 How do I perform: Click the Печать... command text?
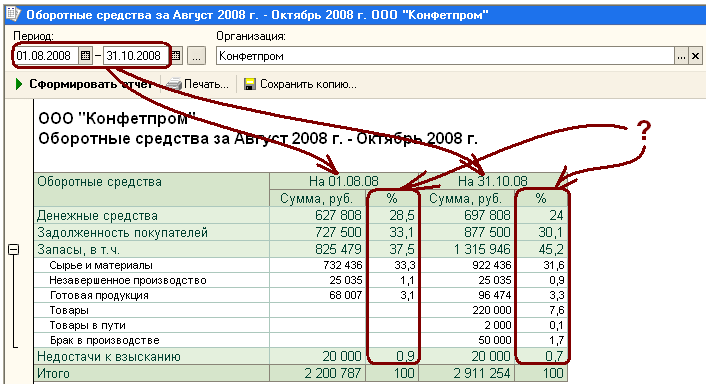pyautogui.click(x=206, y=84)
